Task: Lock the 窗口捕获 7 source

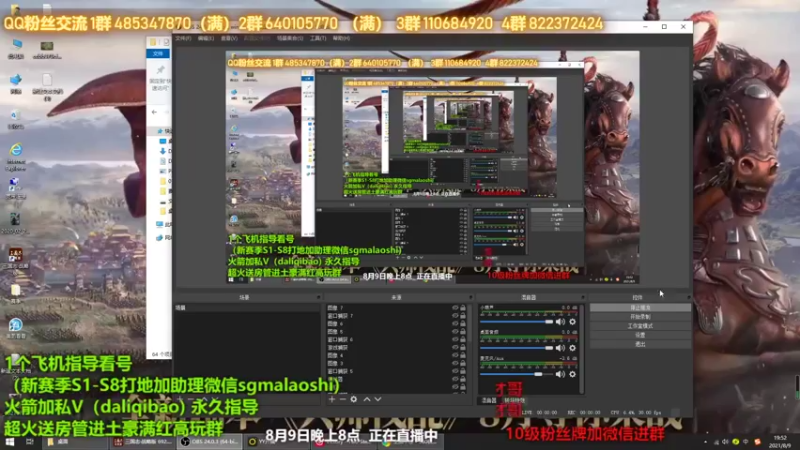Action: pos(463,316)
